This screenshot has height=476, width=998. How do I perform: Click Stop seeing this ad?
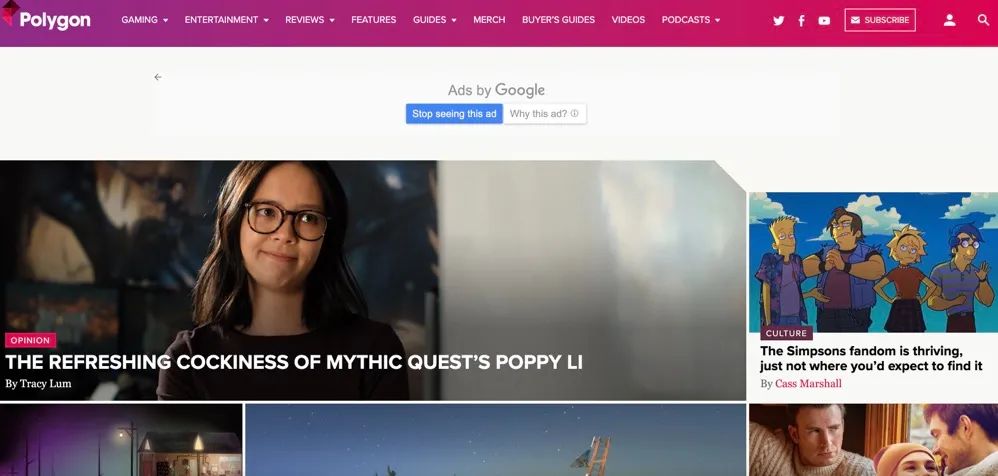point(454,114)
